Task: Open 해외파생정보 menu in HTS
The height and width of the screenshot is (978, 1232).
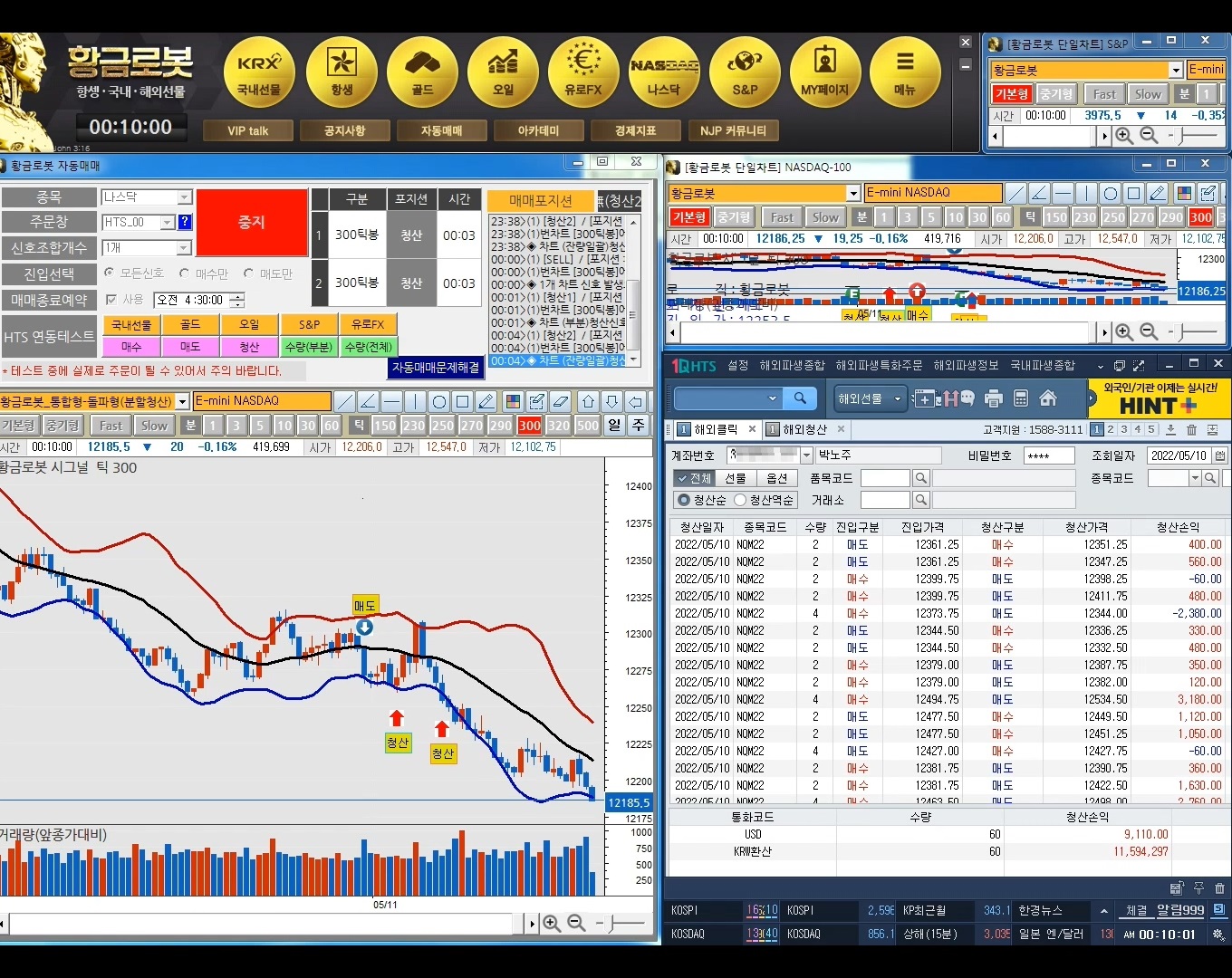Action: click(x=966, y=365)
